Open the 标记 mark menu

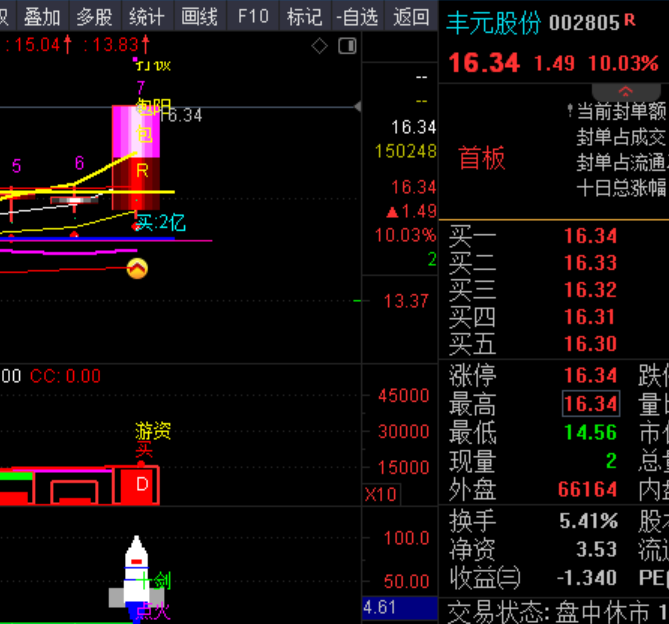pos(305,16)
